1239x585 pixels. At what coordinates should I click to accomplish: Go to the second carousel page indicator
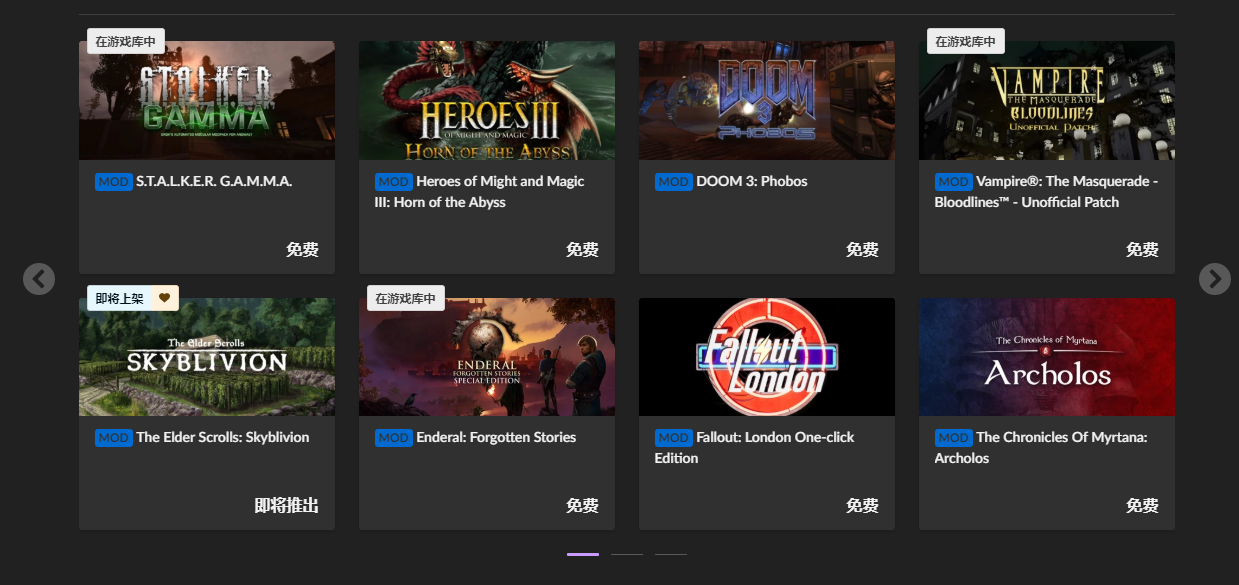click(627, 554)
